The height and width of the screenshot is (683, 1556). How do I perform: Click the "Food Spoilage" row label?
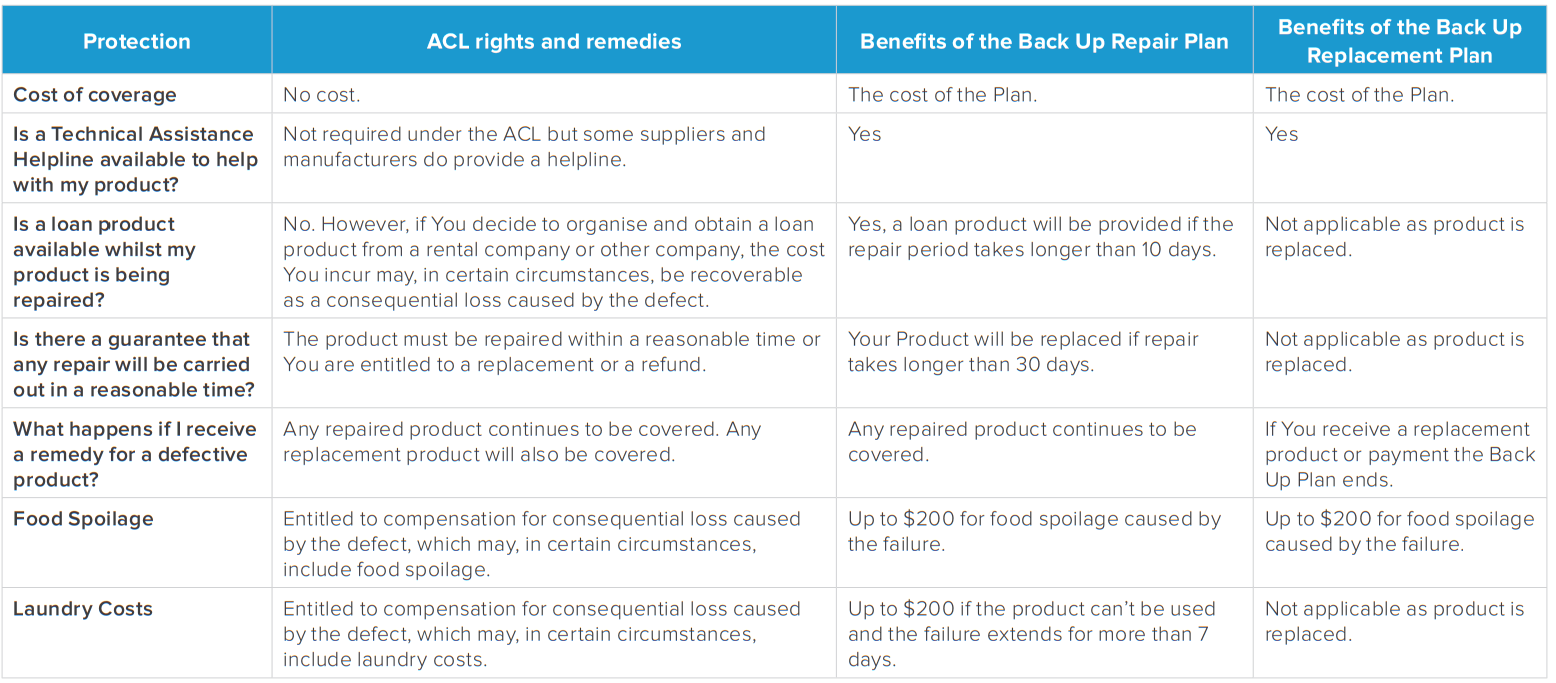point(83,519)
